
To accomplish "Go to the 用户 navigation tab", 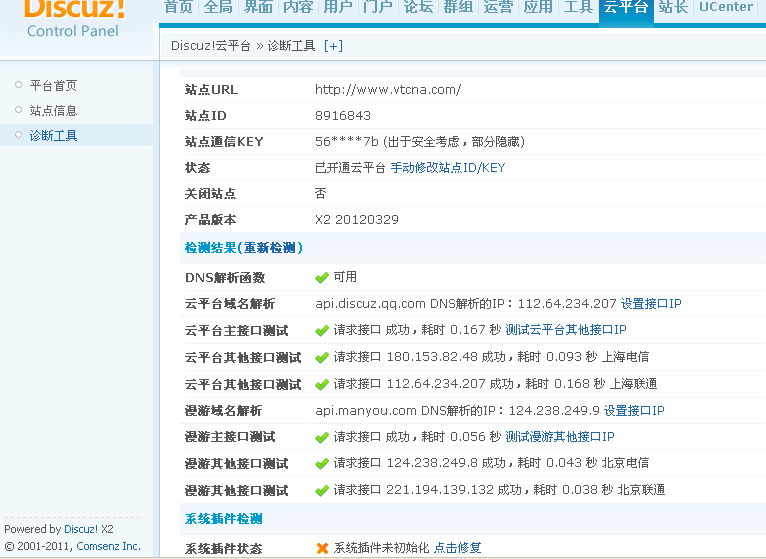I will (x=338, y=7).
